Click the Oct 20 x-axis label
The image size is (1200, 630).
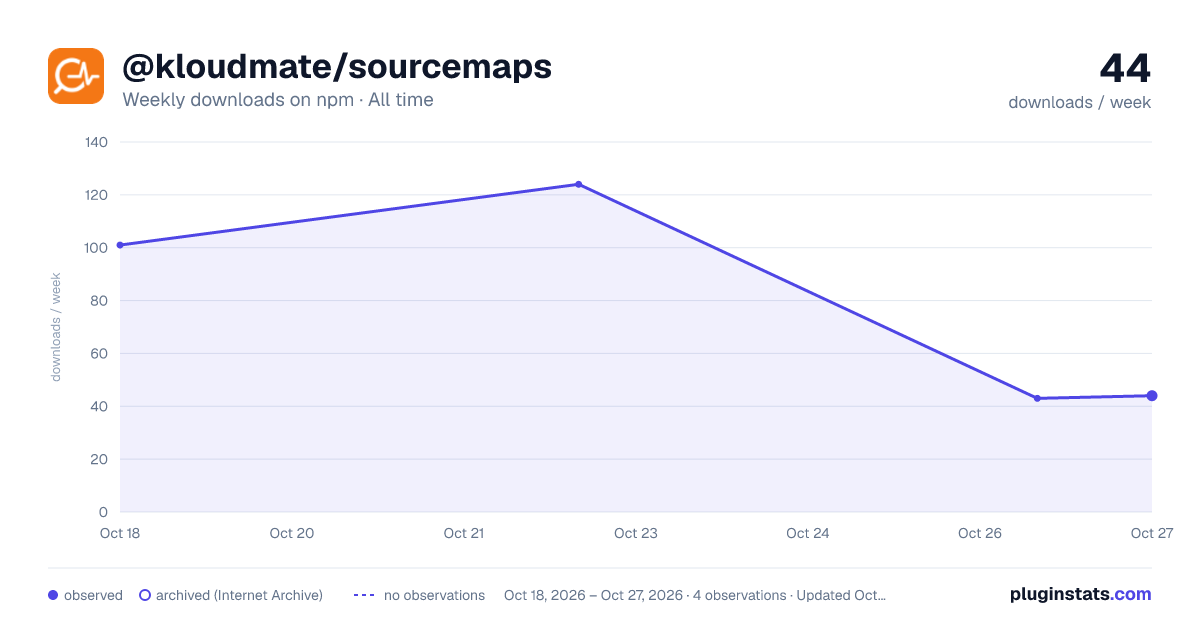292,533
